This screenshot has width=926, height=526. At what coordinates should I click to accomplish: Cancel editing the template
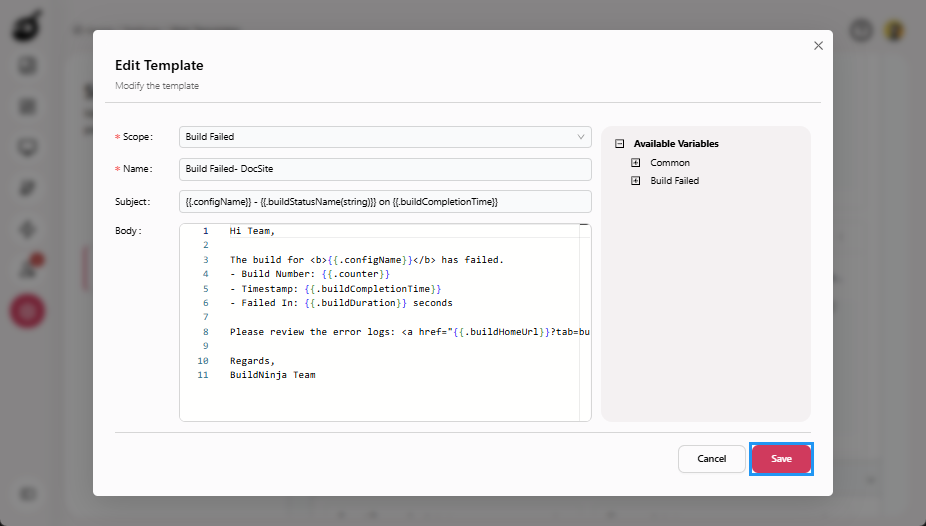711,459
